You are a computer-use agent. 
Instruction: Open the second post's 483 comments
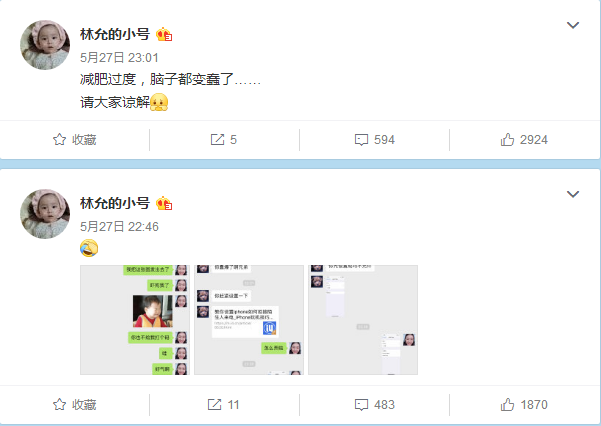[374, 405]
